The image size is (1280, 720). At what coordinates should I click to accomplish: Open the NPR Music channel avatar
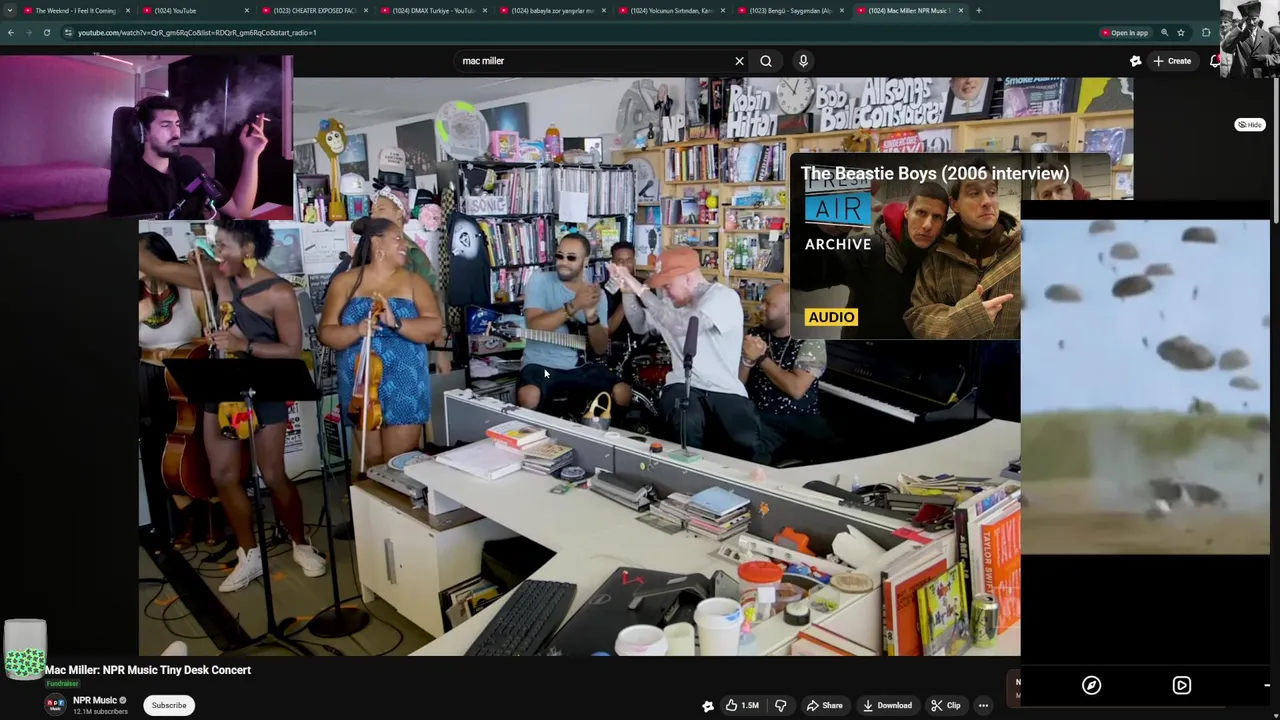click(56, 704)
